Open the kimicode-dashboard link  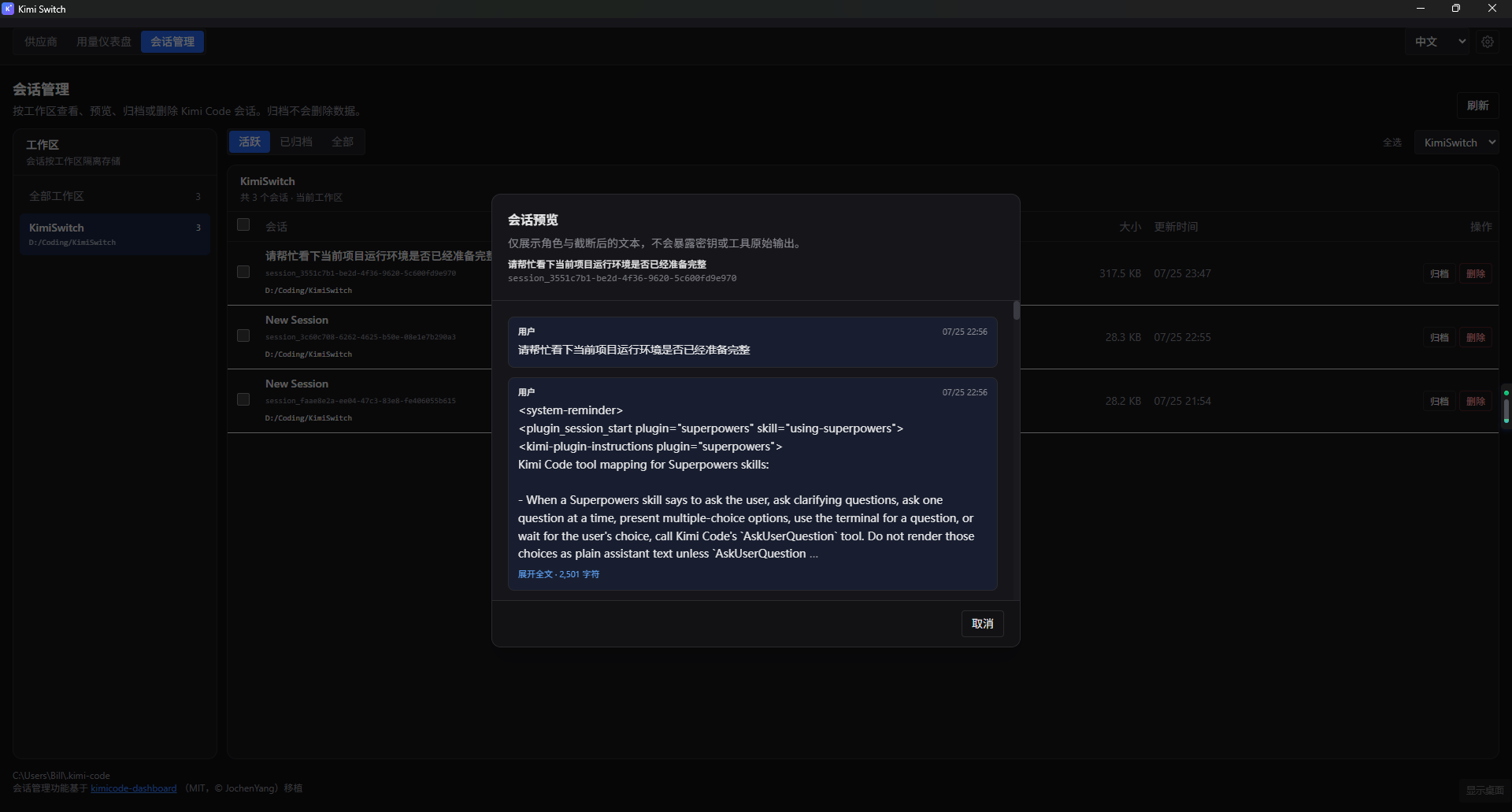133,788
